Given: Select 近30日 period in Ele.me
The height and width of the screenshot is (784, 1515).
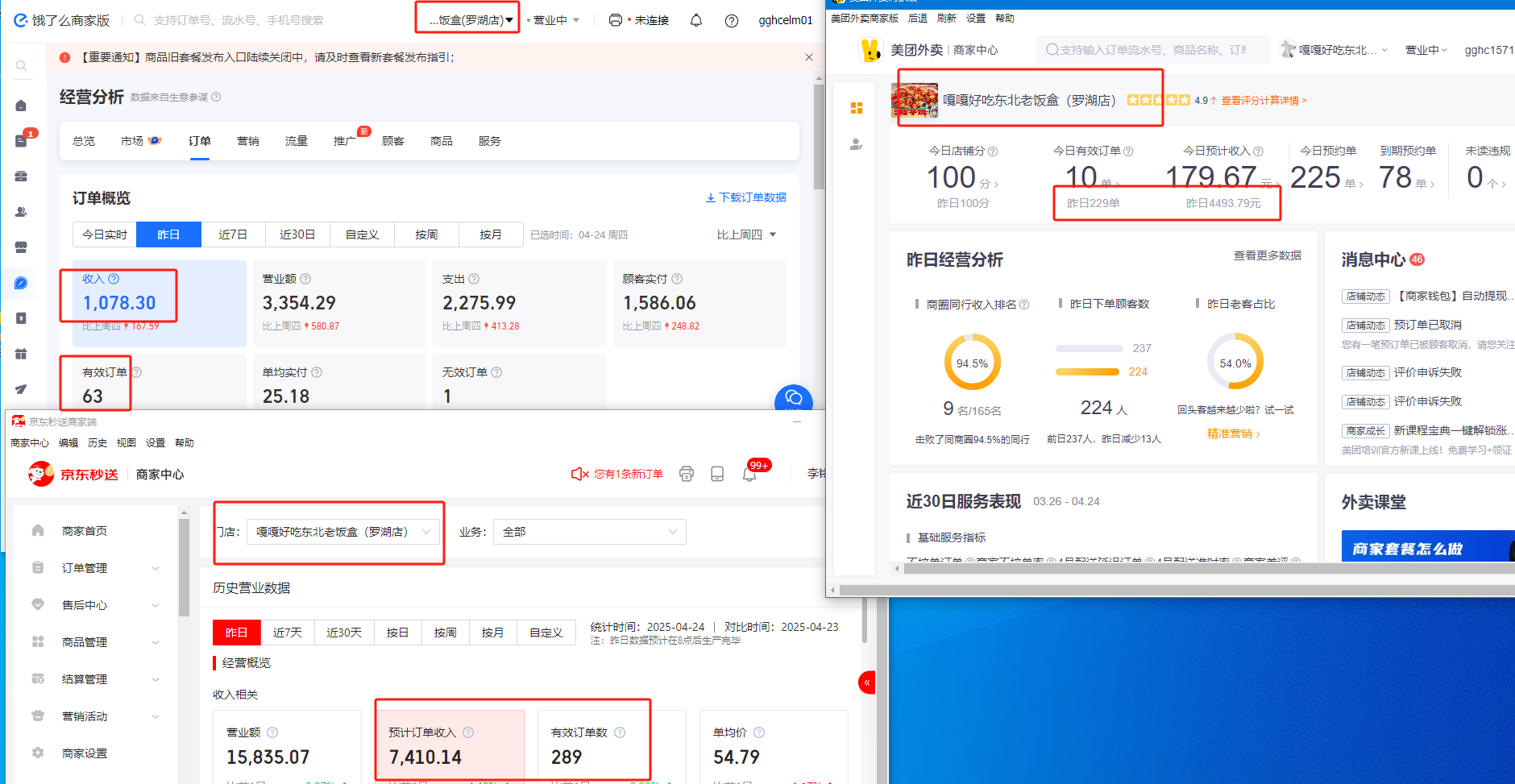Looking at the screenshot, I should coord(297,234).
